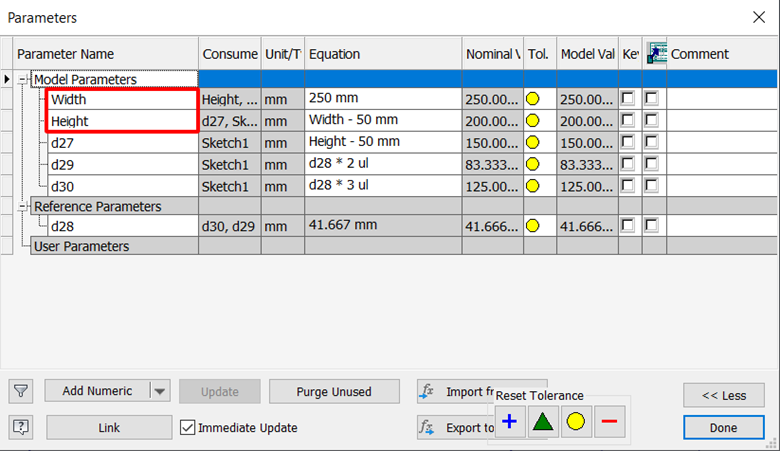
Task: Click the Model Value column header
Action: coord(587,54)
